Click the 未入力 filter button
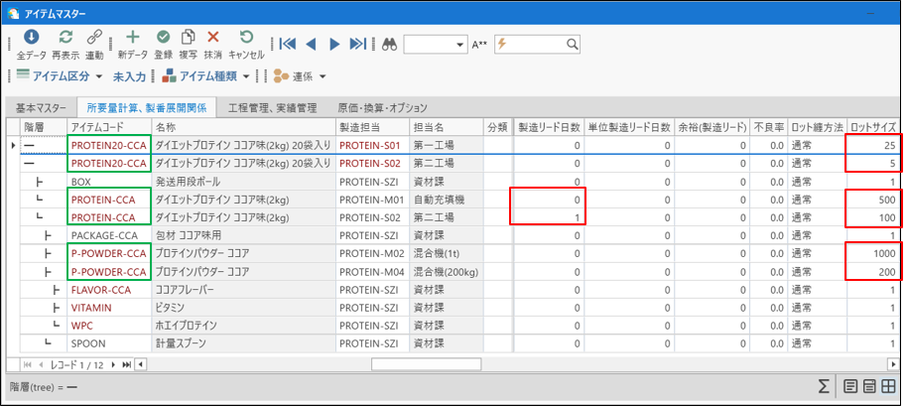The width and height of the screenshot is (908, 406). pyautogui.click(x=129, y=76)
